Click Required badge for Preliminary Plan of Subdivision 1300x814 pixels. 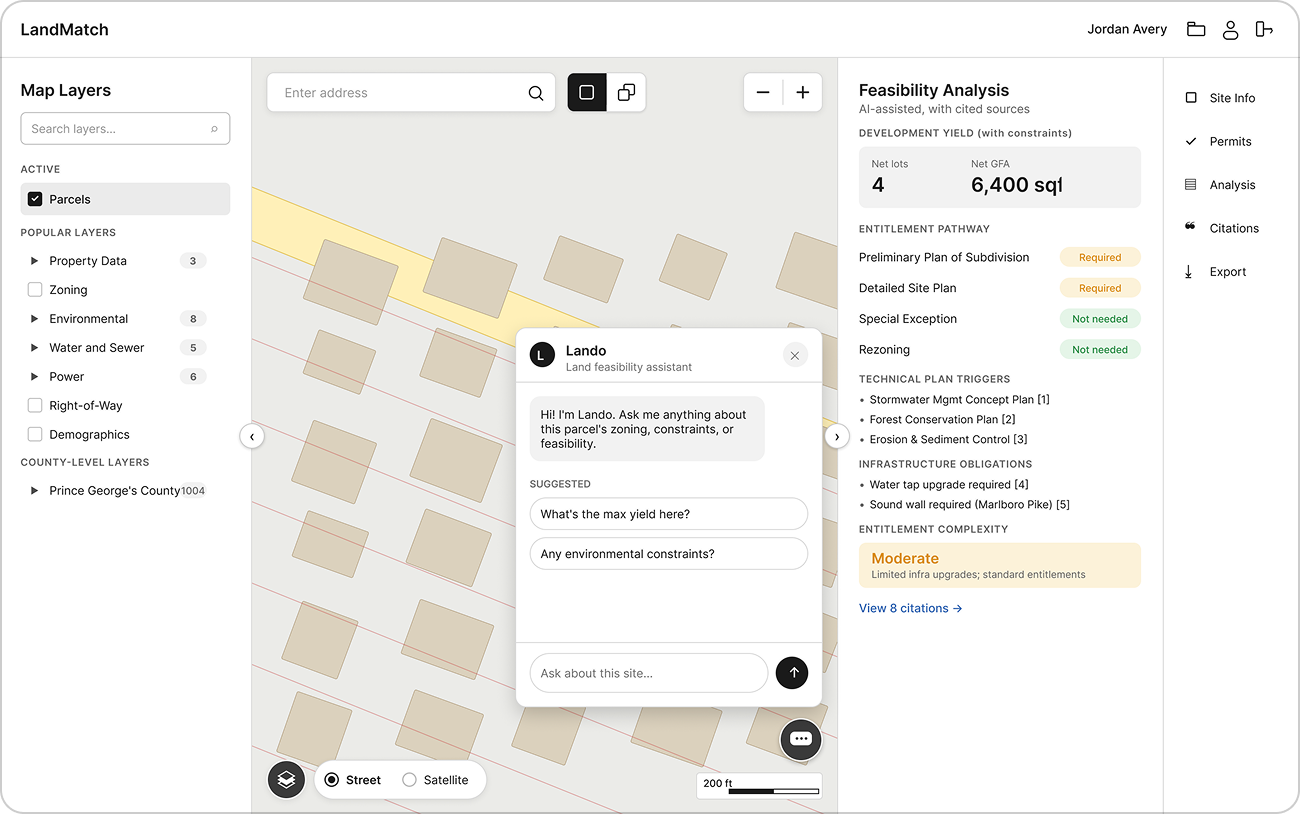point(1100,257)
